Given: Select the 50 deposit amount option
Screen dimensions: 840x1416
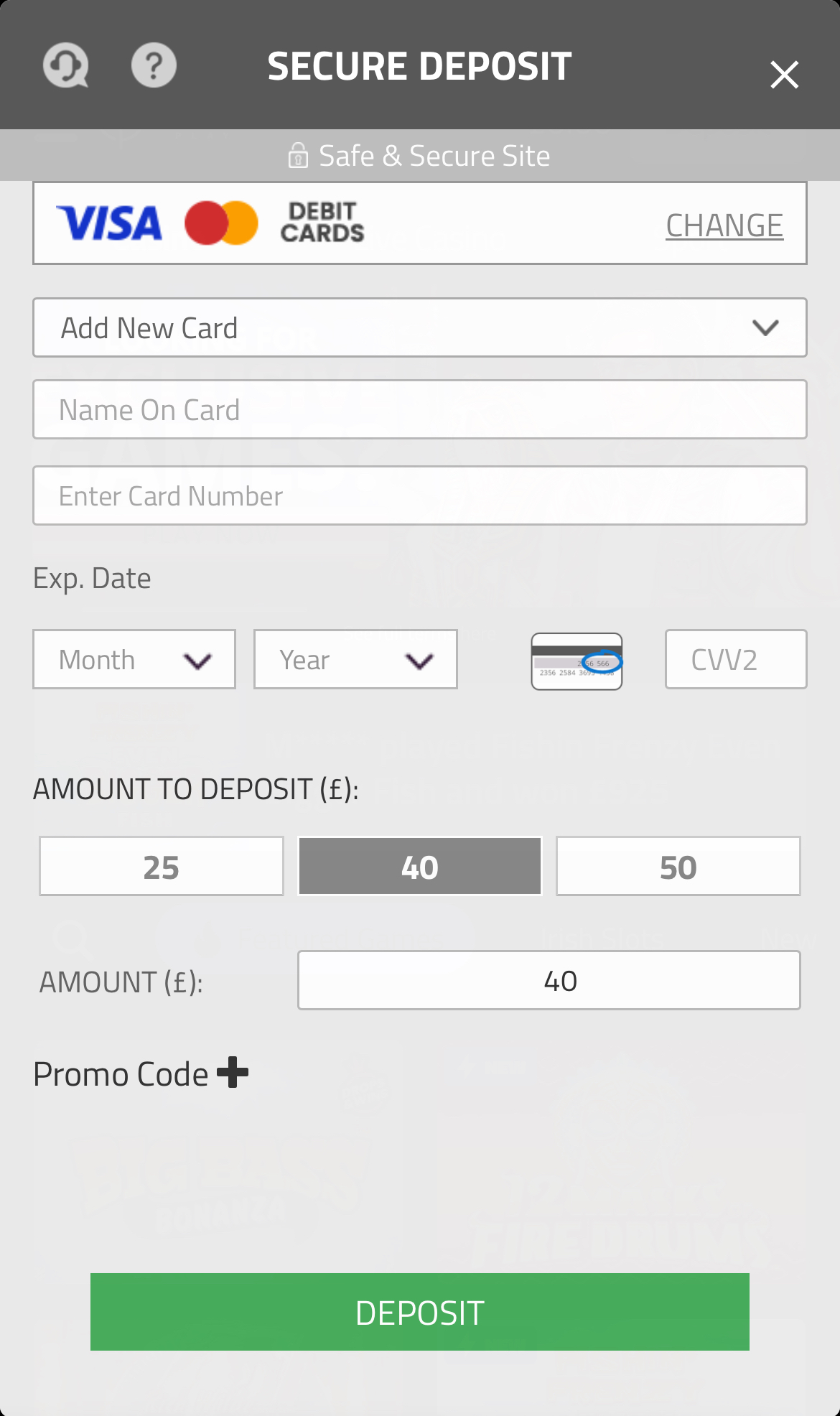Looking at the screenshot, I should coord(678,866).
